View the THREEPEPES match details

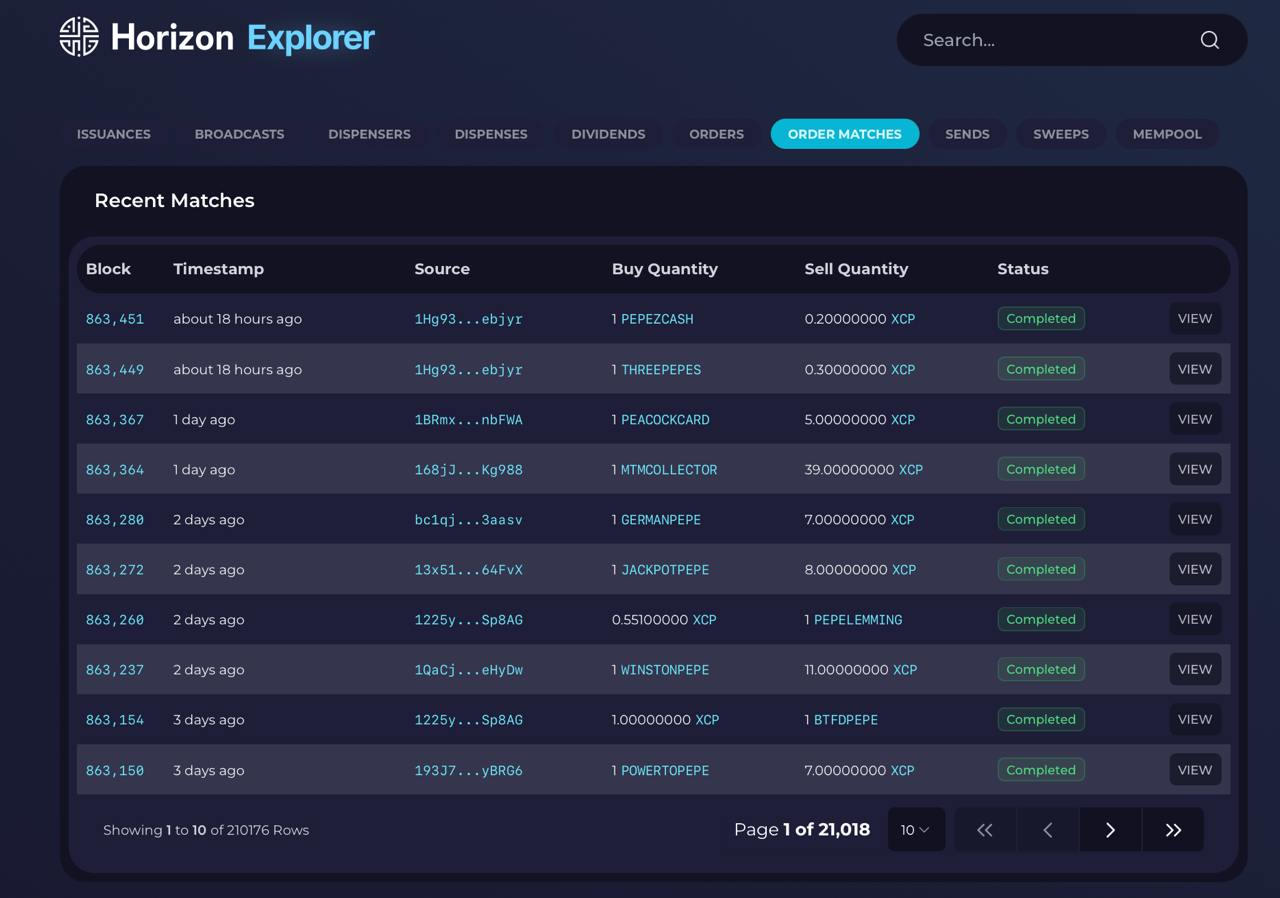point(1195,369)
